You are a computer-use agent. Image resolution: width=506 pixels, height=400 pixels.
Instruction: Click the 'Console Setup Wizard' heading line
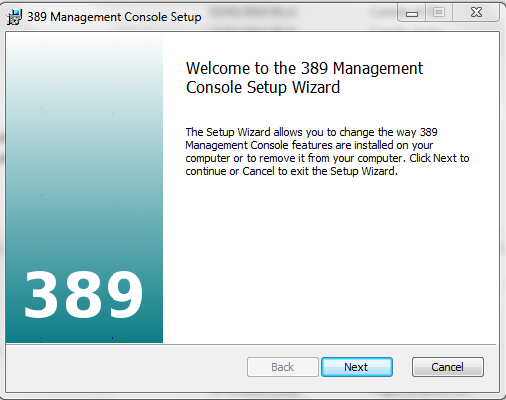263,88
